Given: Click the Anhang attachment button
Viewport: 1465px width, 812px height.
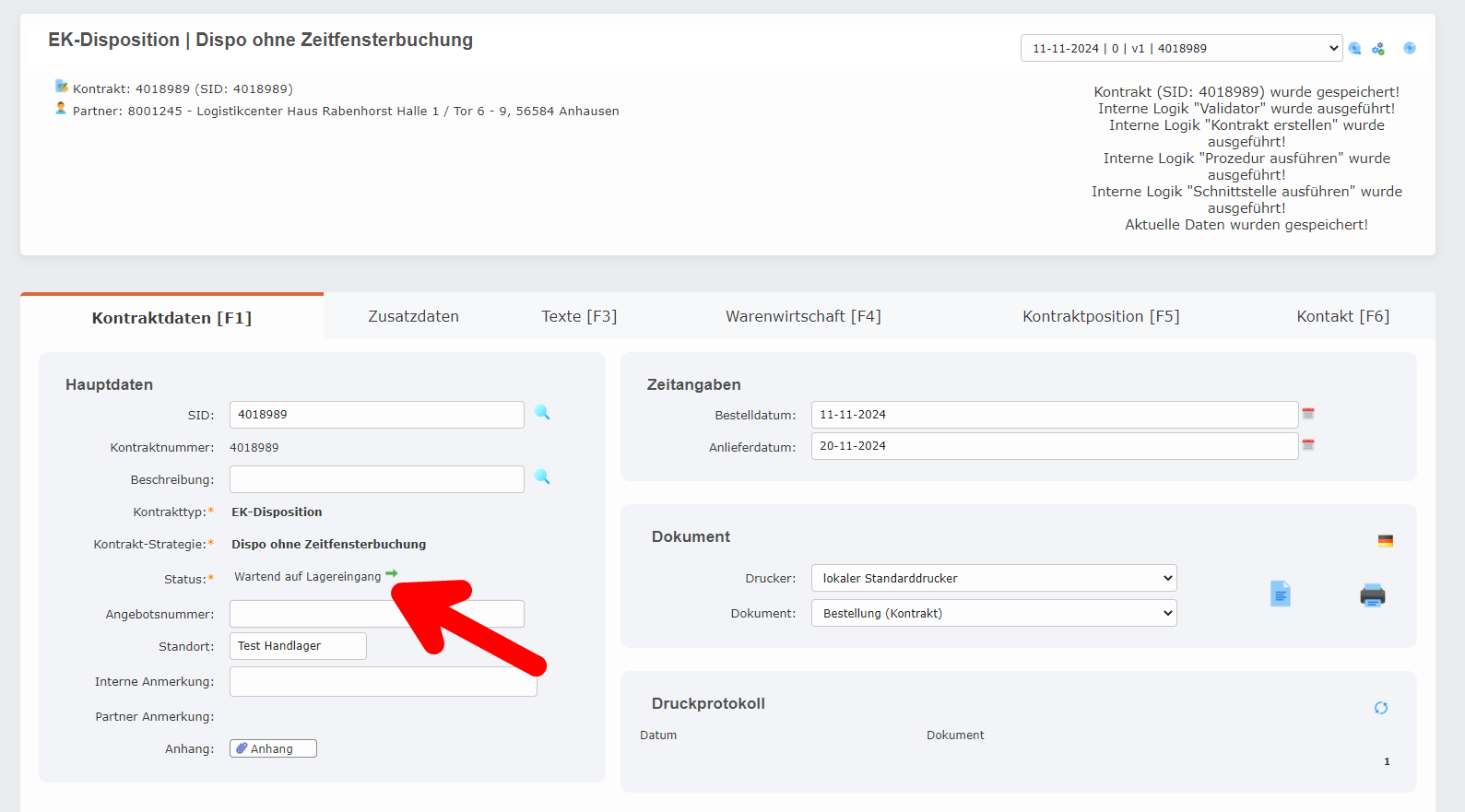Looking at the screenshot, I should pyautogui.click(x=273, y=748).
